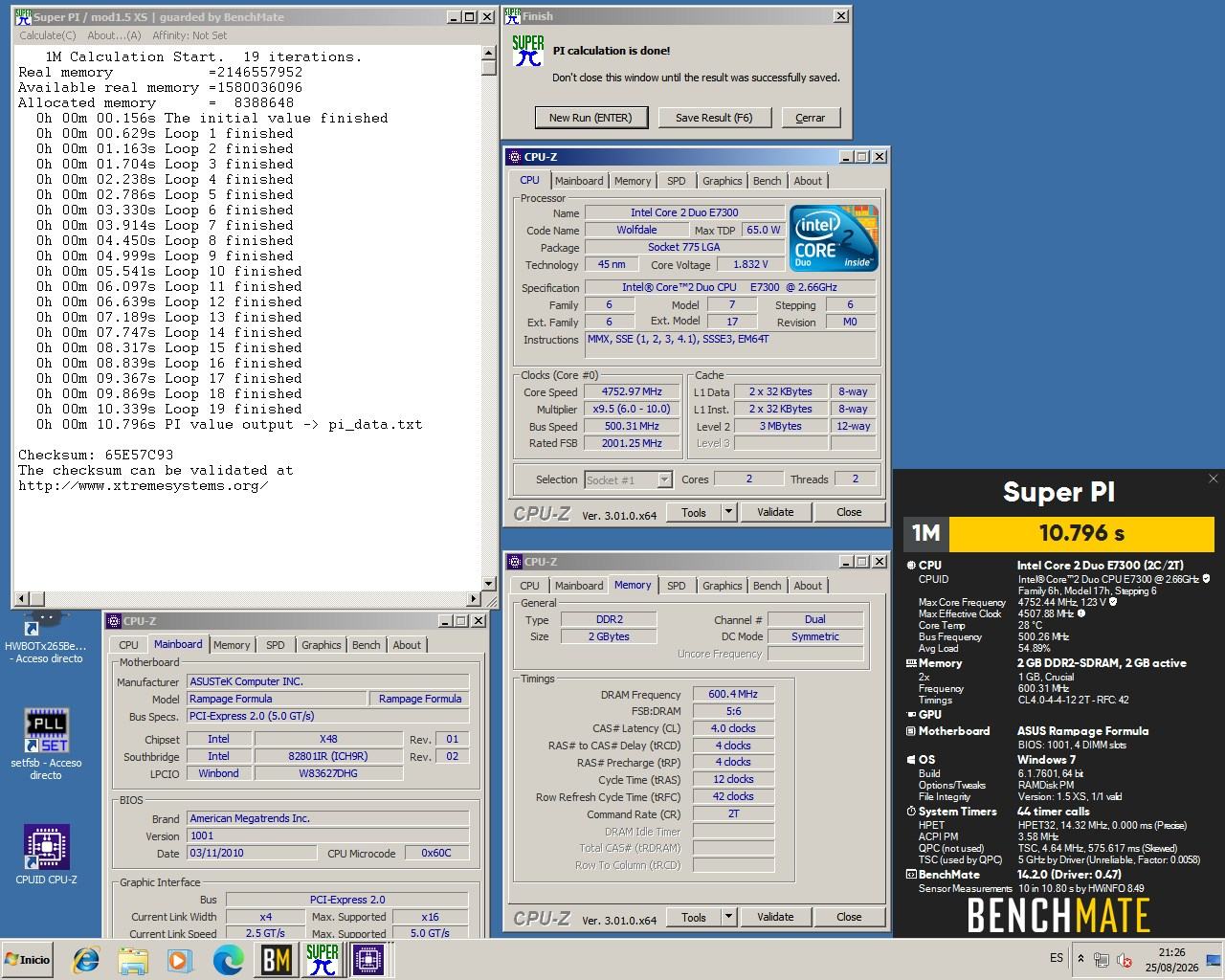Switch to Mainboard tab in top CPU-Z window
1225x980 pixels.
coord(579,181)
